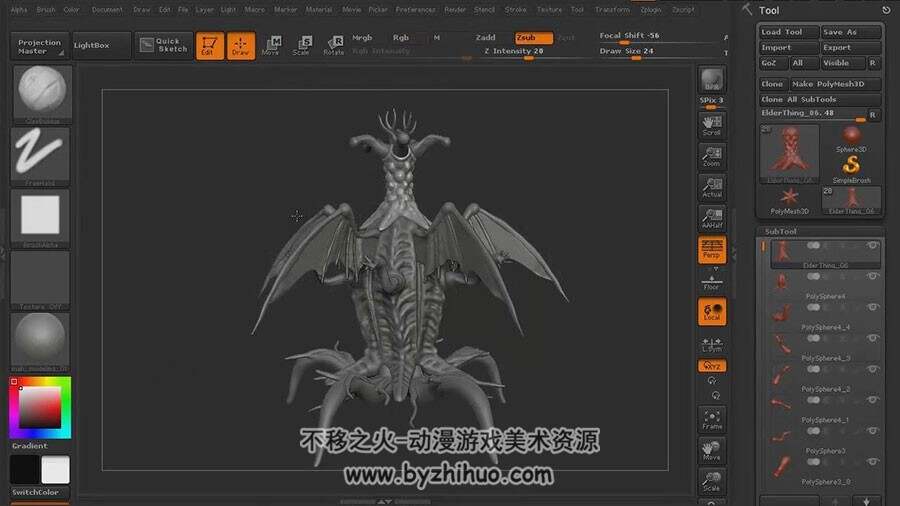Open the Preferences menu

pyautogui.click(x=416, y=10)
